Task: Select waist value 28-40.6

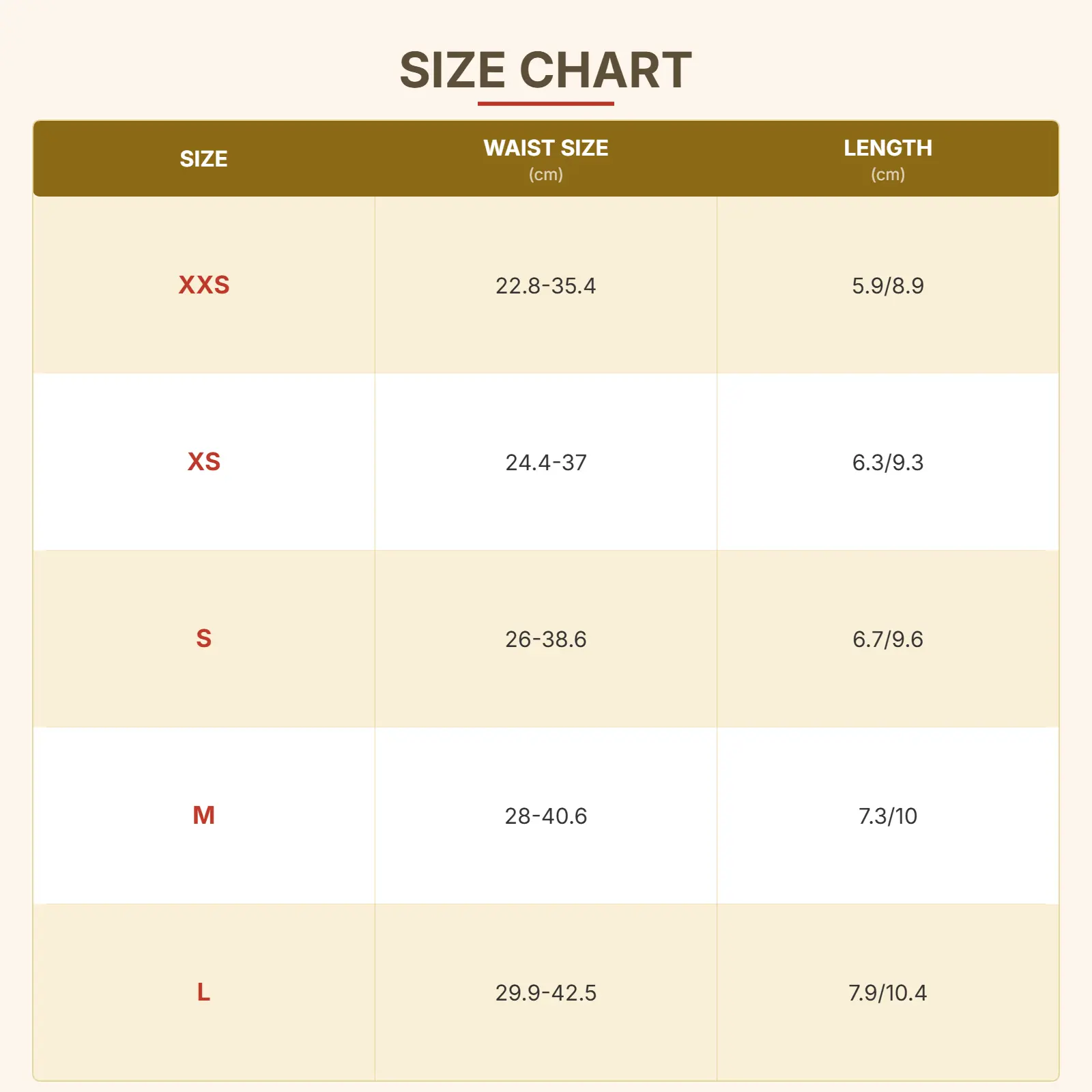Action: point(545,816)
